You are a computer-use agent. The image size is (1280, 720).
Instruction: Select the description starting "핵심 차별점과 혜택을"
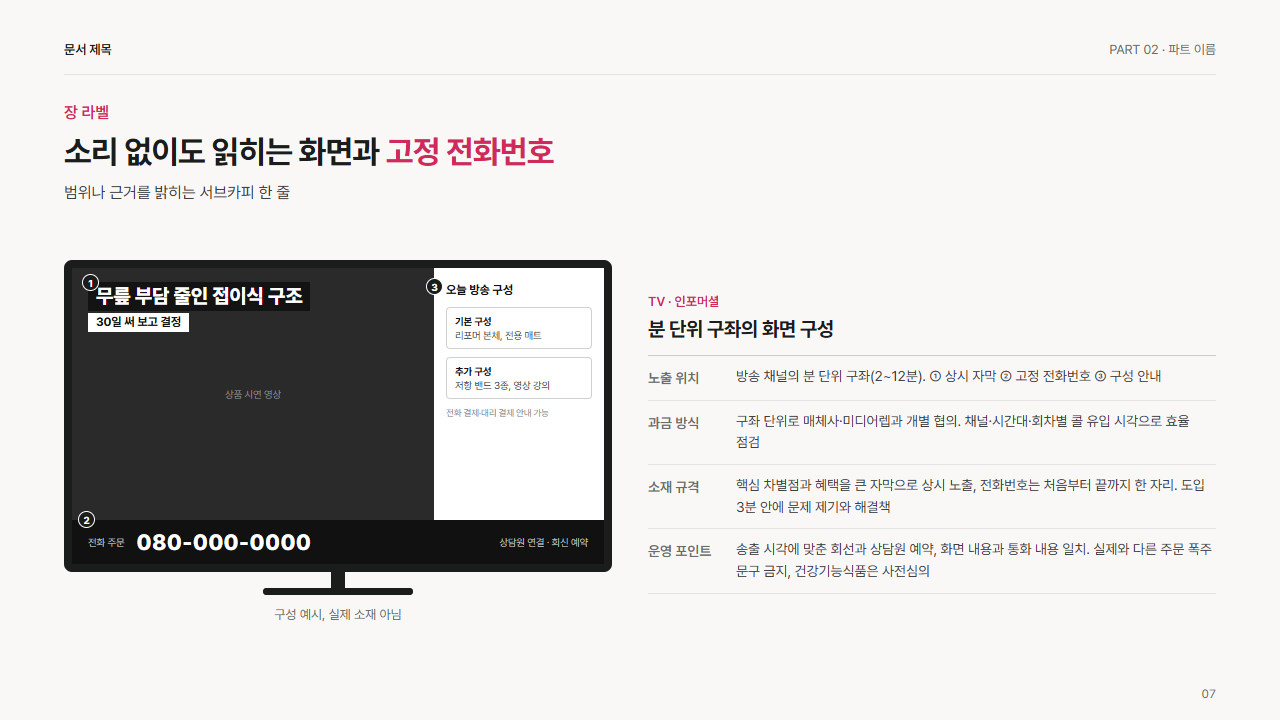pos(970,496)
